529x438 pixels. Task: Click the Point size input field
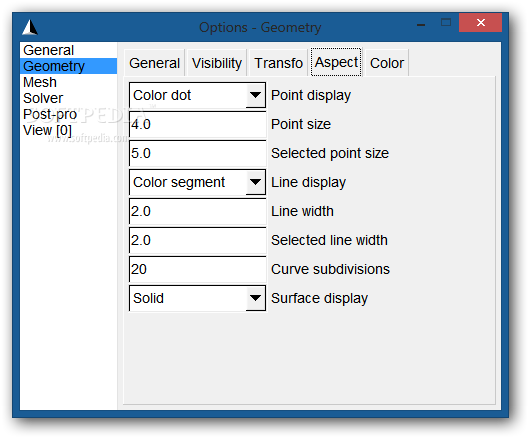[197, 124]
